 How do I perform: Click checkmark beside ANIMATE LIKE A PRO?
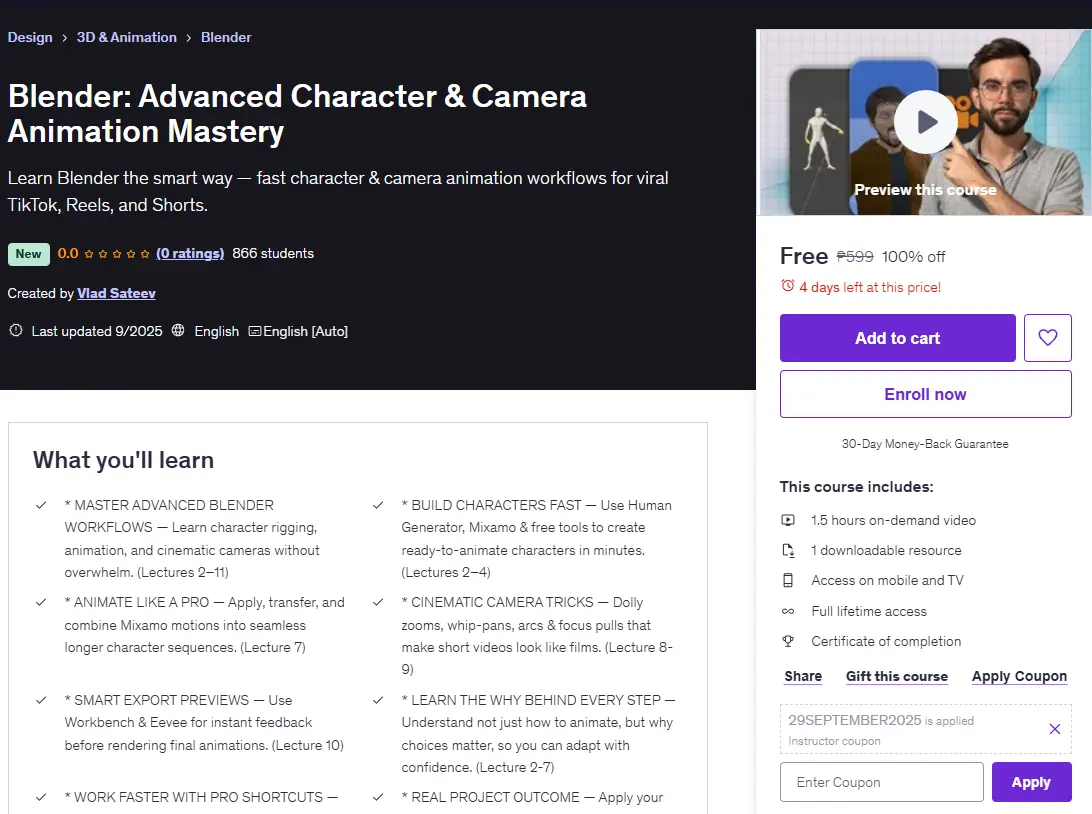click(41, 602)
